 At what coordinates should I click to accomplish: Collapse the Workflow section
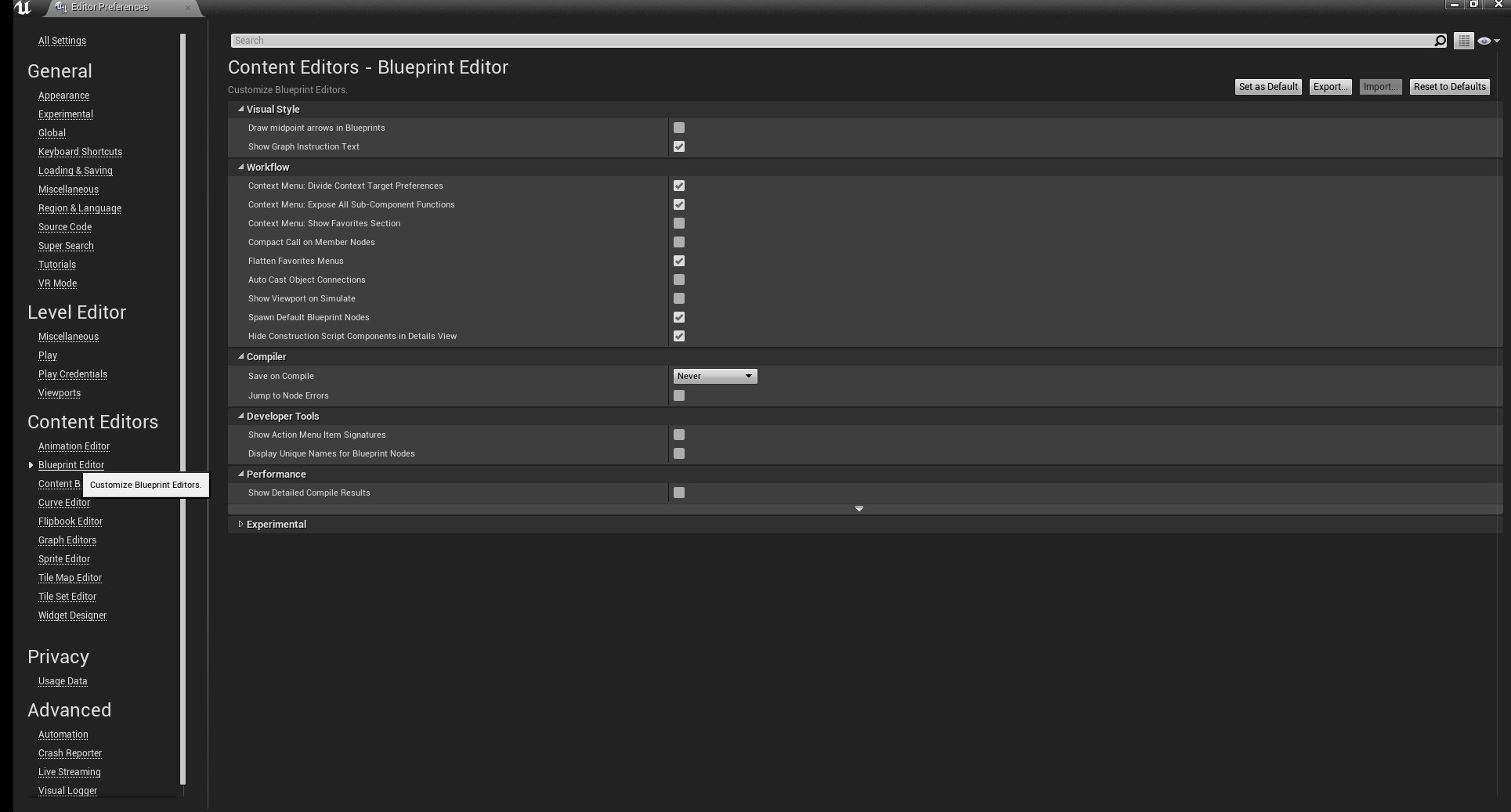pyautogui.click(x=240, y=168)
